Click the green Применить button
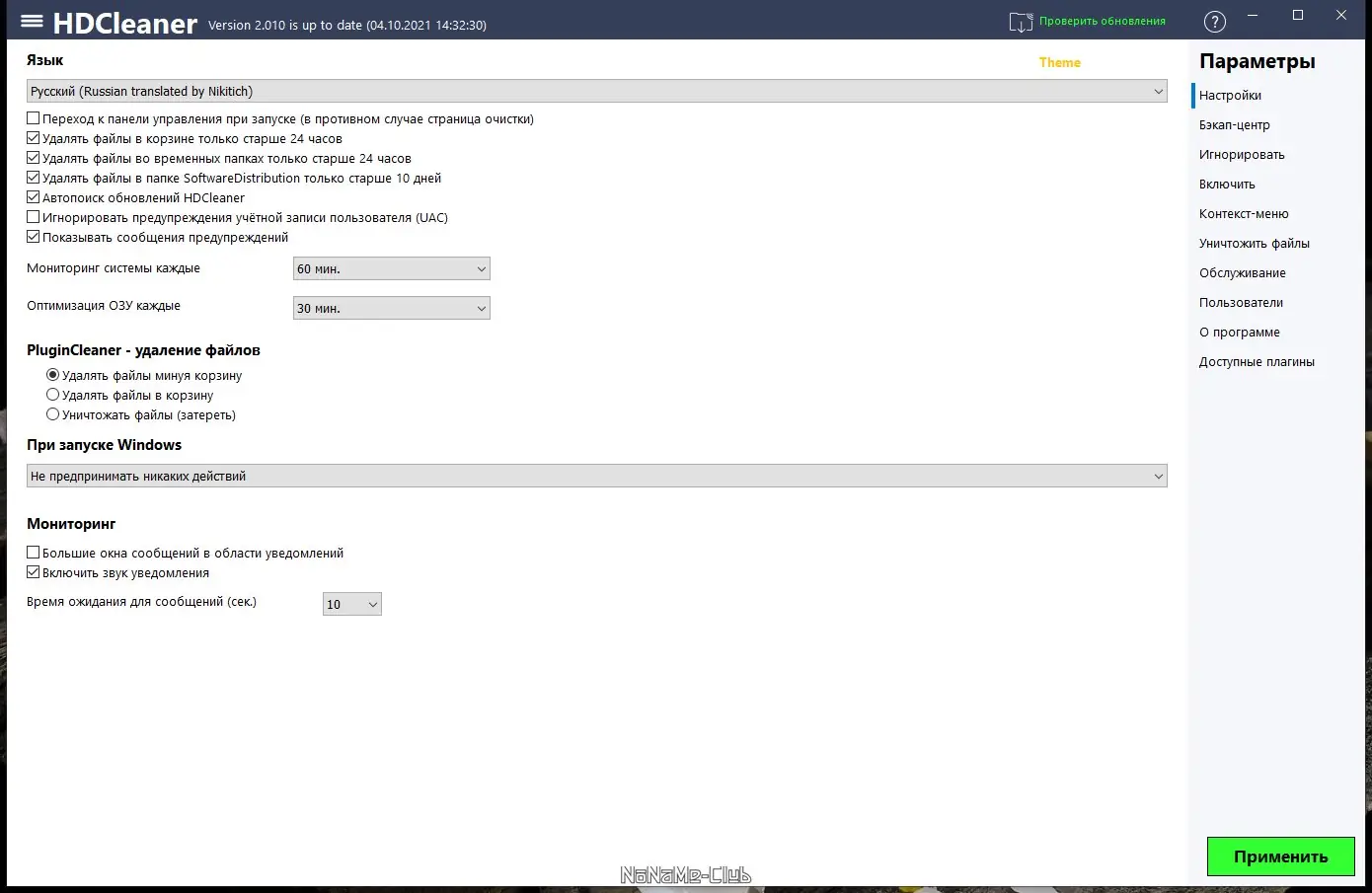Image resolution: width=1372 pixels, height=893 pixels. [x=1281, y=856]
